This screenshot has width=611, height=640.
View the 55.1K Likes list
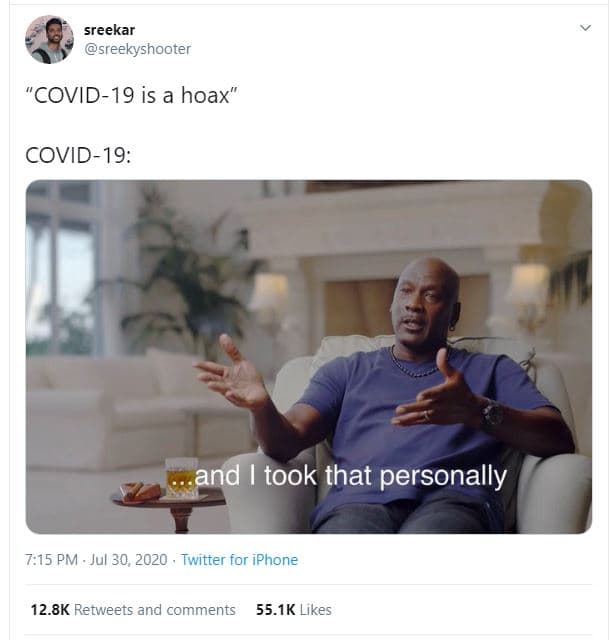pos(293,610)
